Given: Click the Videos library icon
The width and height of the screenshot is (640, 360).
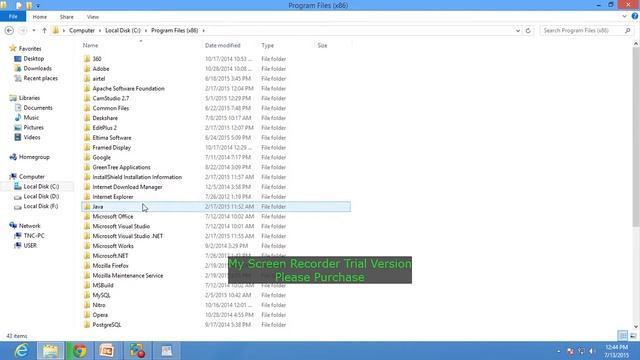Looking at the screenshot, I should (x=18, y=137).
